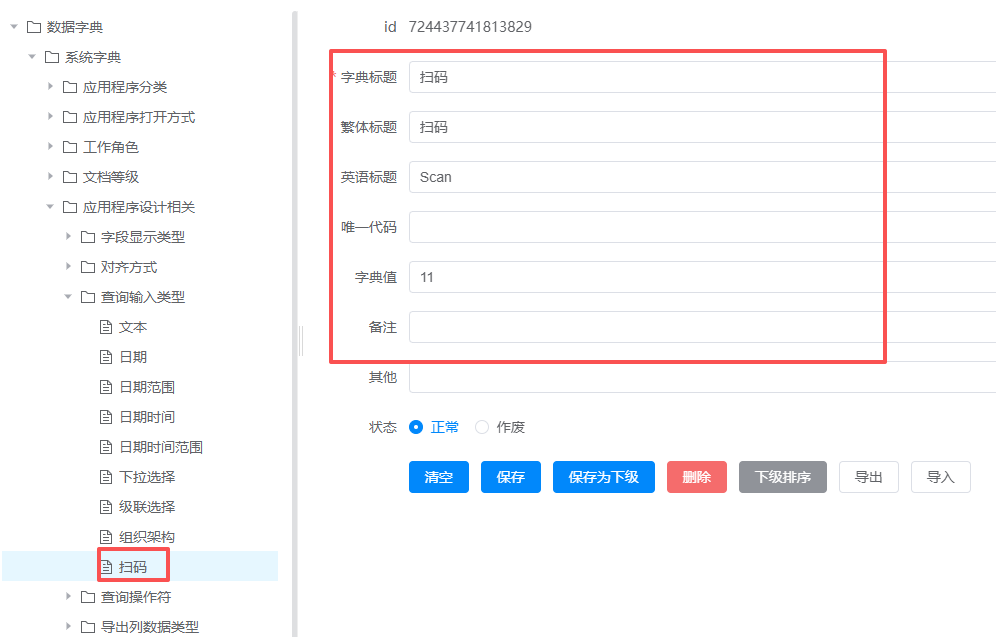Image resolution: width=996 pixels, height=637 pixels.
Task: Click the folder icon next to 文档等级
Action: coord(70,177)
